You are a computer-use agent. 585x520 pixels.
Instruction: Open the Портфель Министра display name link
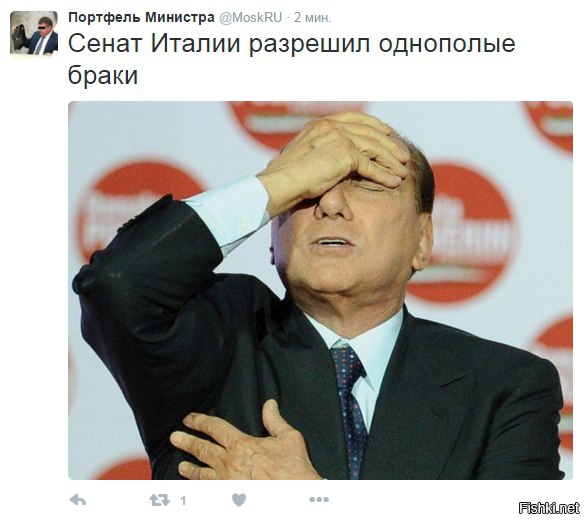pos(141,18)
